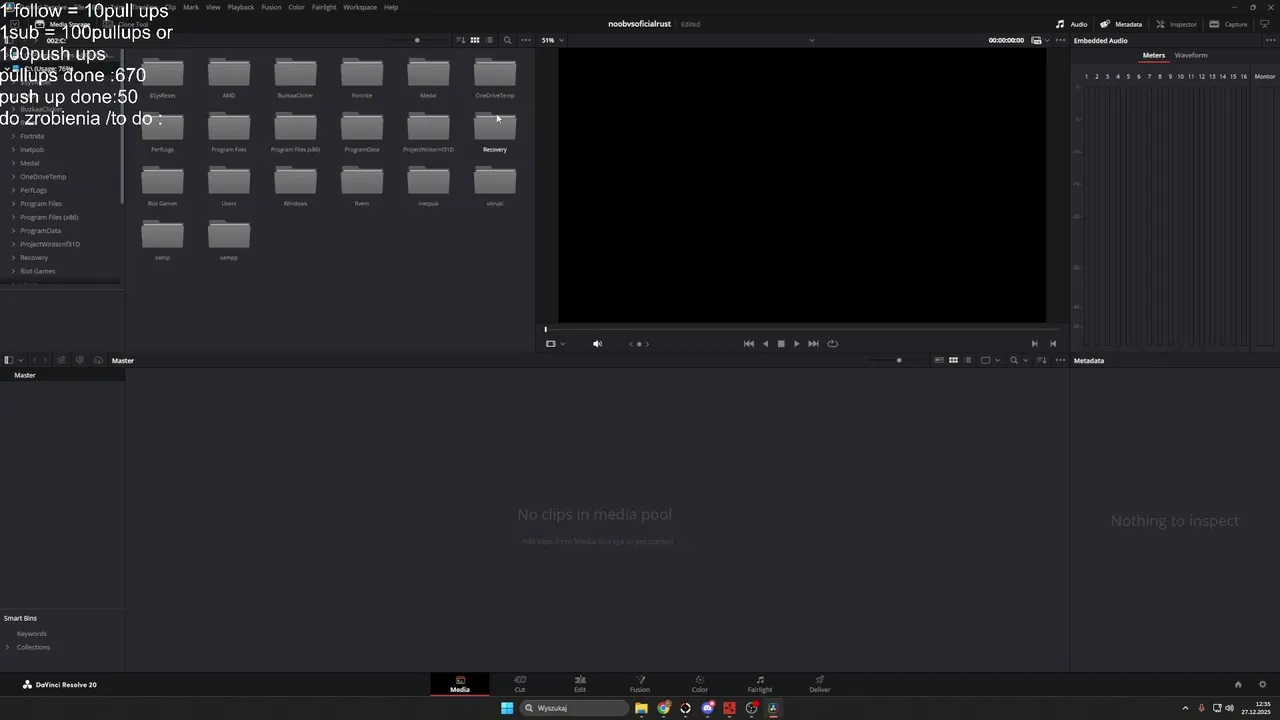Open the Fusion page
The width and height of the screenshot is (1280, 720).
point(640,684)
